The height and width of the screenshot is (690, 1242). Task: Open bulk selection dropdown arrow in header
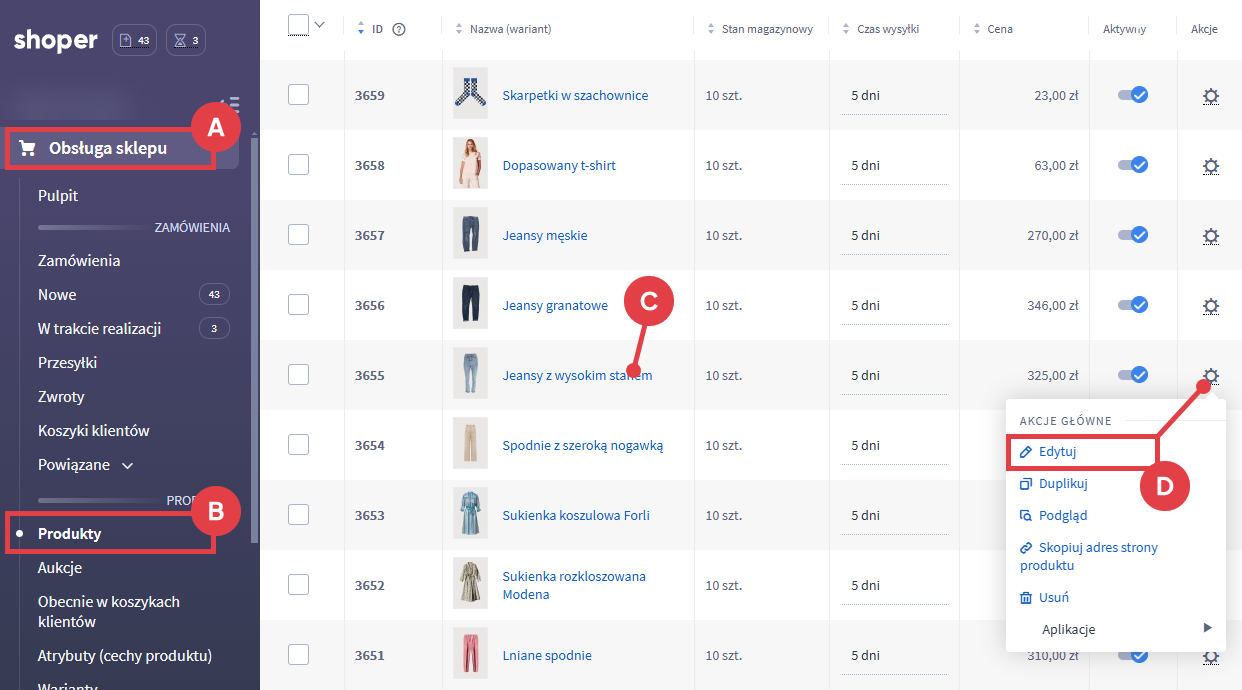click(320, 25)
